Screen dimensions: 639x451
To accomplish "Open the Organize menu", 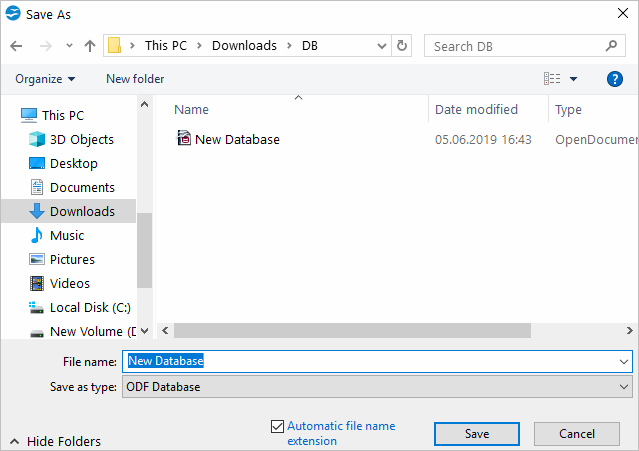I will [45, 79].
